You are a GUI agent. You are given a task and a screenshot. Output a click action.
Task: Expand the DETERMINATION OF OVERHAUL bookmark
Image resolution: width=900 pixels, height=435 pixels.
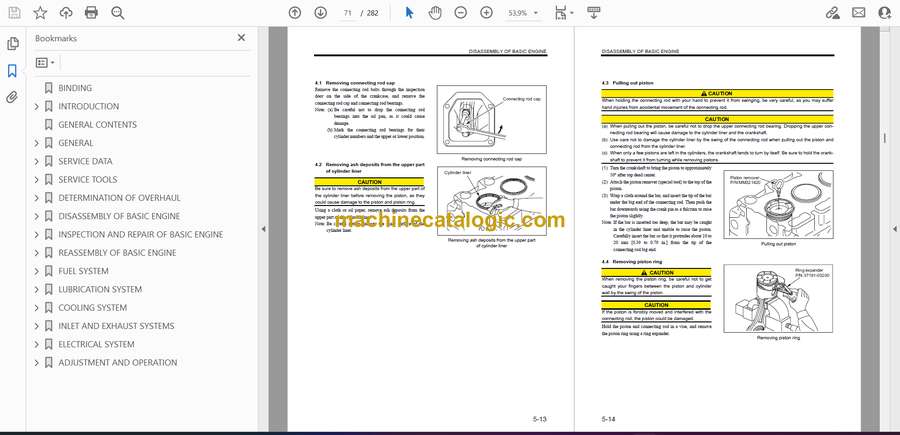[37, 198]
